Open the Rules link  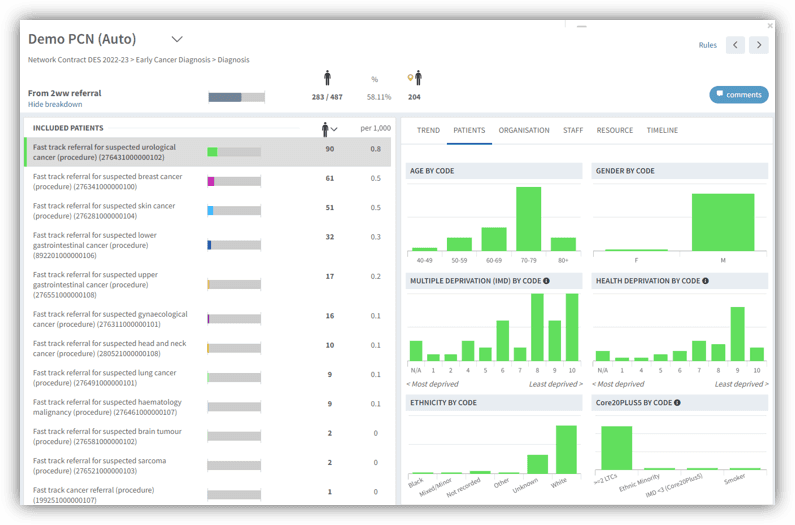tap(707, 45)
